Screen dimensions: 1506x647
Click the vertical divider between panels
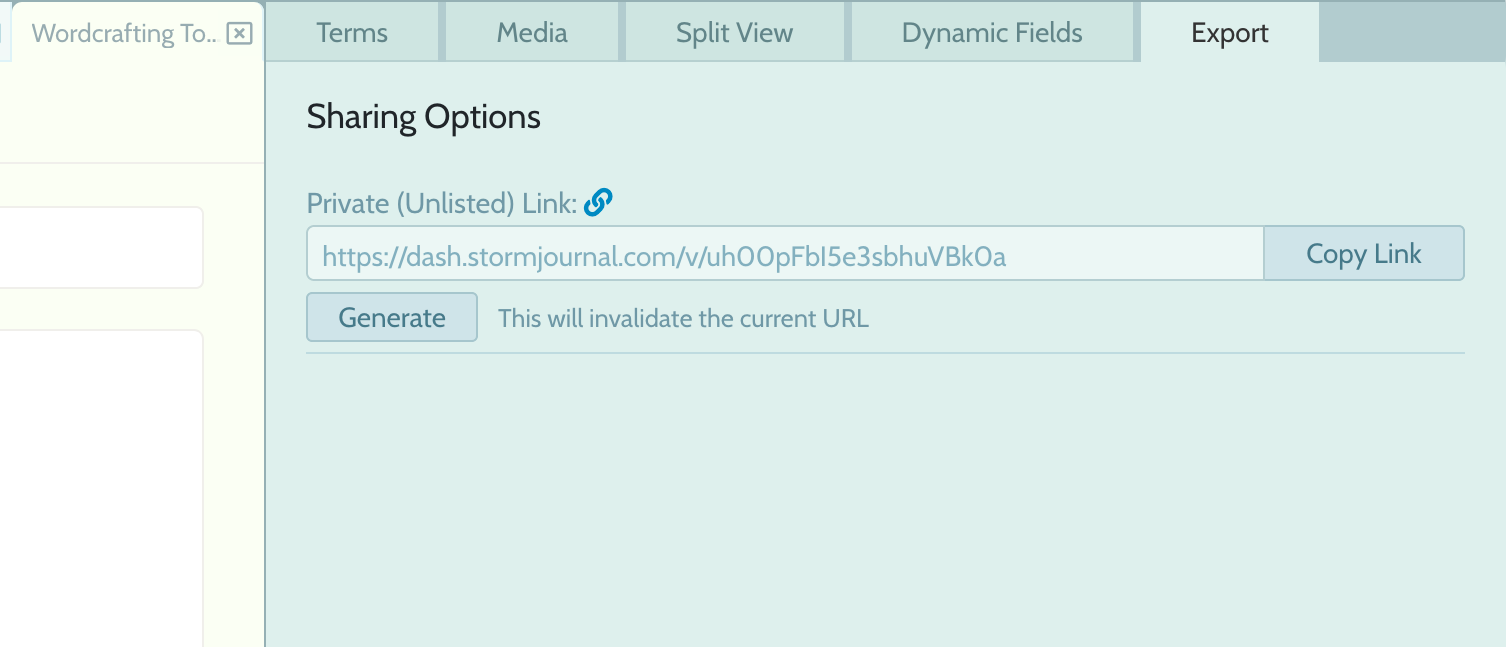click(x=265, y=354)
